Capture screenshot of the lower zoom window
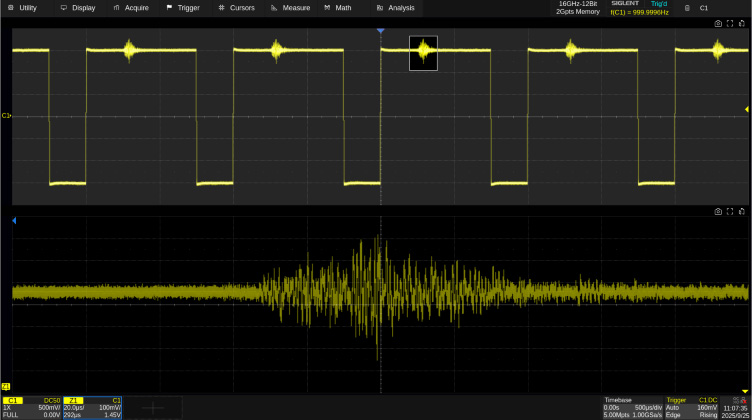752x420 pixels. (718, 211)
